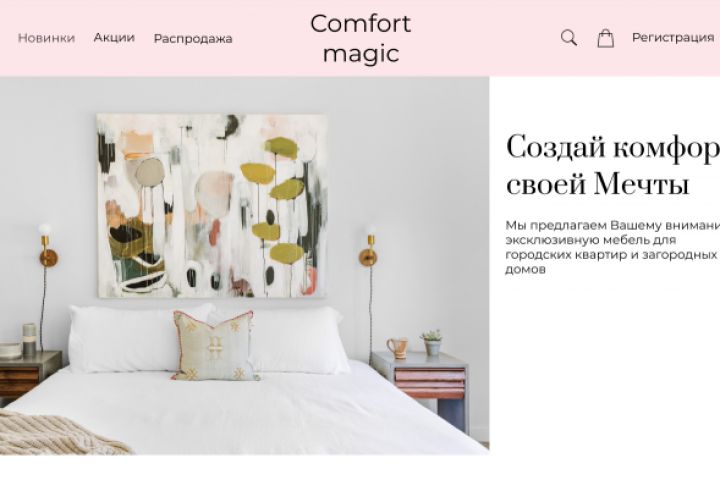The width and height of the screenshot is (720, 480).
Task: Go to the Новинки section
Action: pyautogui.click(x=46, y=38)
